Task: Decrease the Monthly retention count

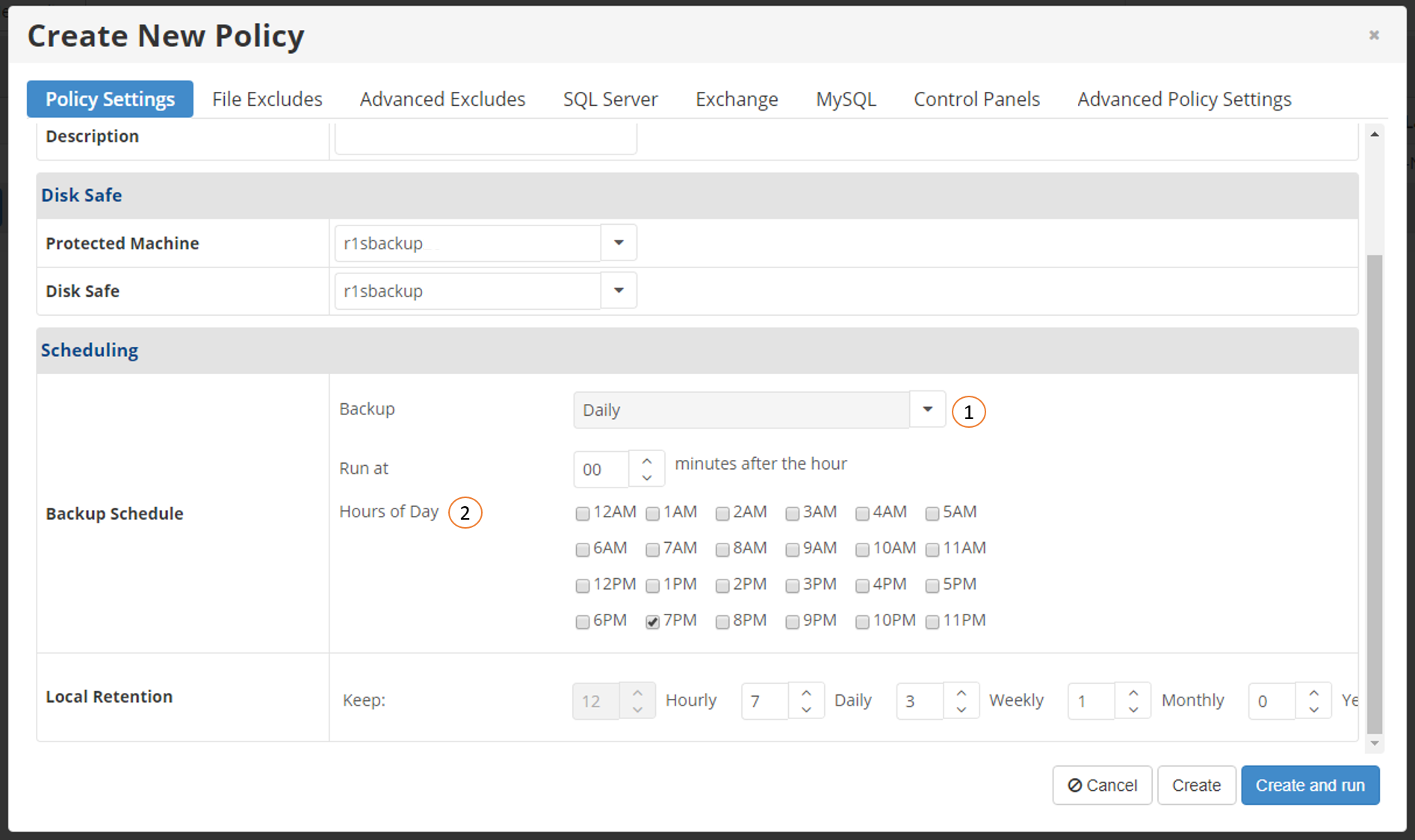Action: [x=1133, y=709]
